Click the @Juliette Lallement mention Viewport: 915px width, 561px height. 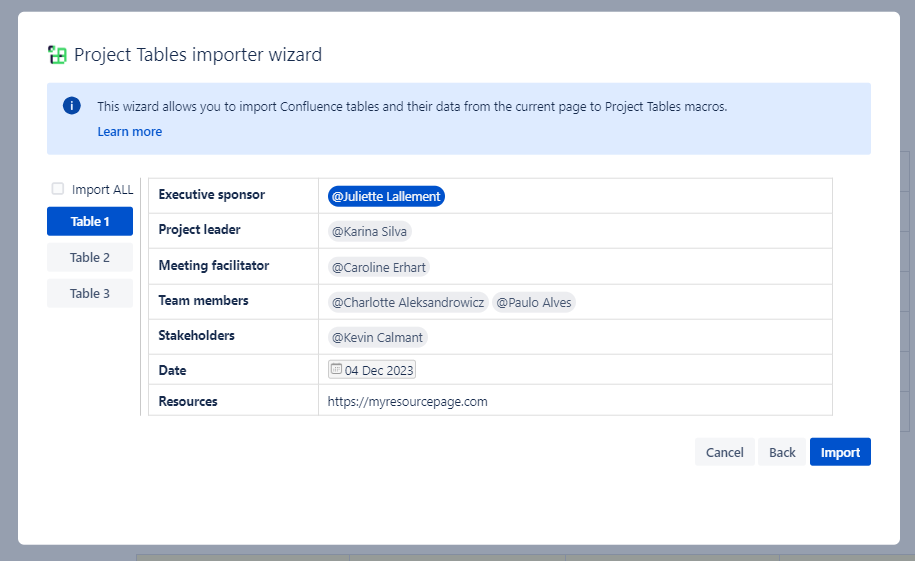[x=386, y=196]
